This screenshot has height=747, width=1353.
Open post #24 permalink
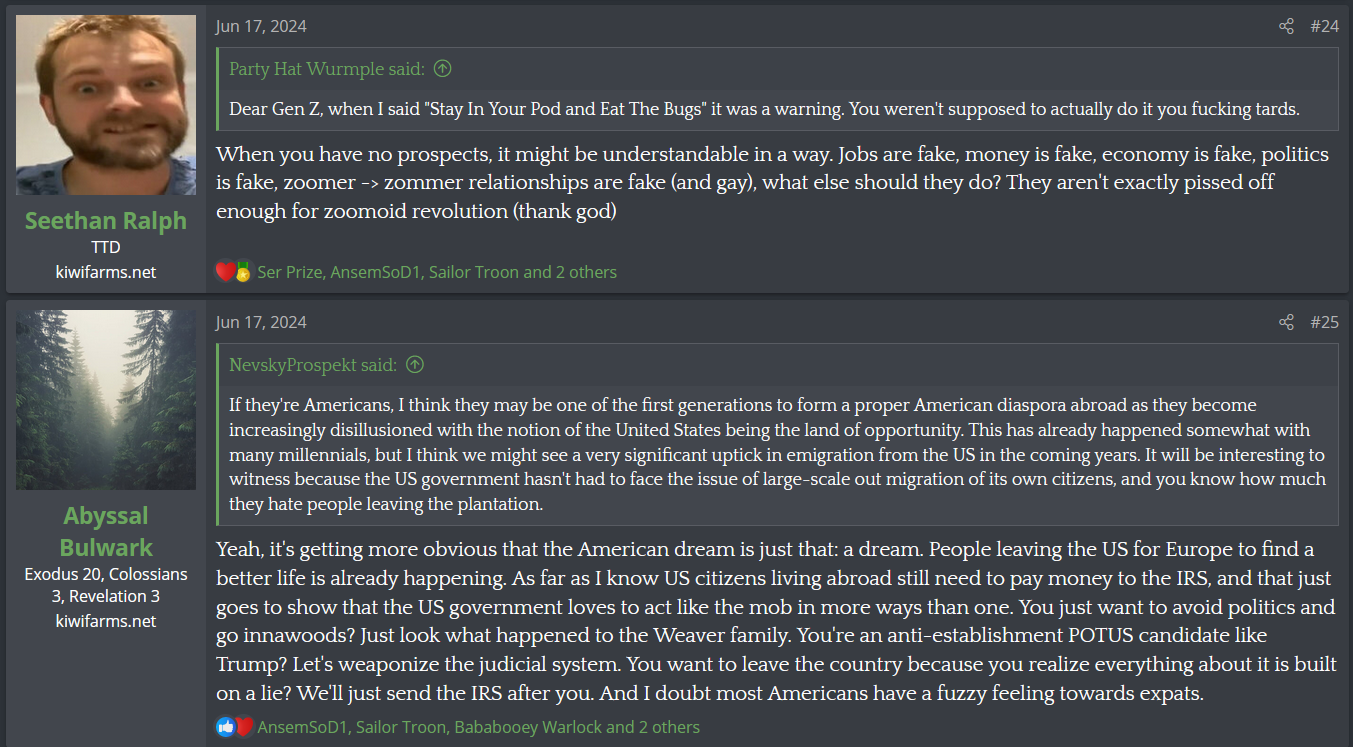tap(1324, 27)
